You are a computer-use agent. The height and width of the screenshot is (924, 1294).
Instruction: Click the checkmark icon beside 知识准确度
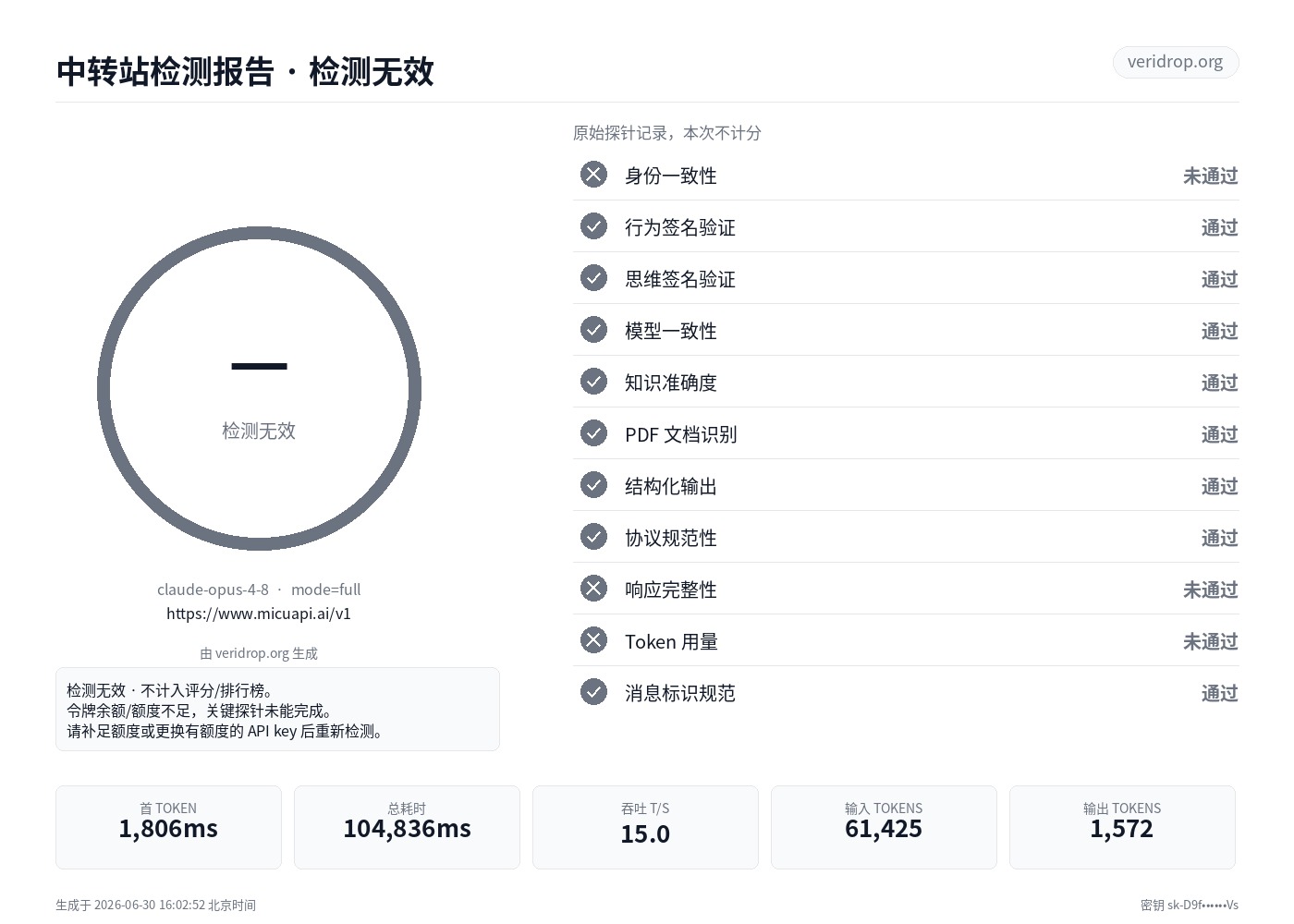[x=593, y=382]
